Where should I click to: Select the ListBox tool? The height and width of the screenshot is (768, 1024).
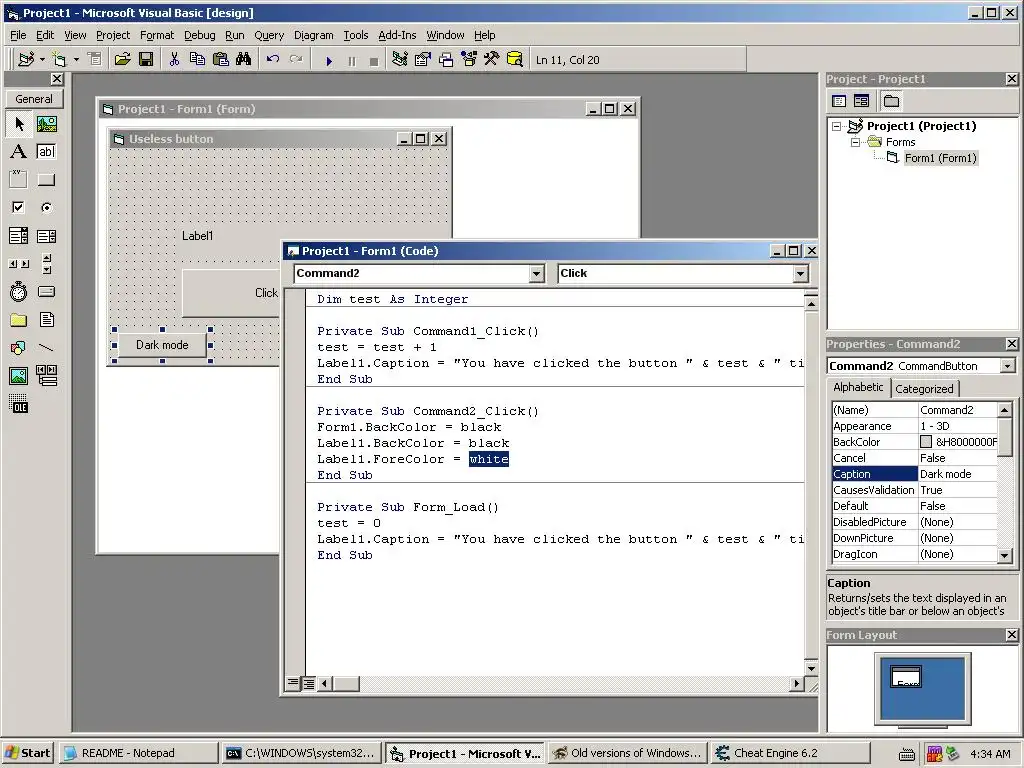click(x=46, y=236)
